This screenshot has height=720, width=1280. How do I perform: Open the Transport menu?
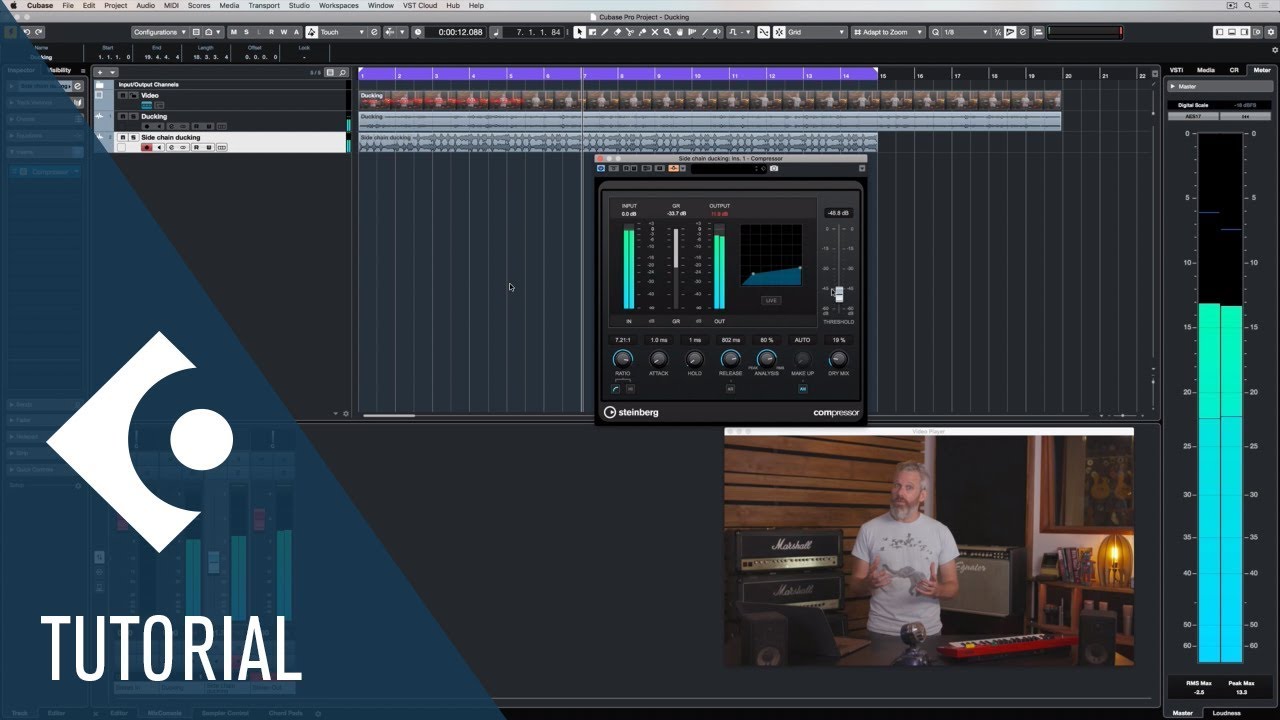coord(264,5)
